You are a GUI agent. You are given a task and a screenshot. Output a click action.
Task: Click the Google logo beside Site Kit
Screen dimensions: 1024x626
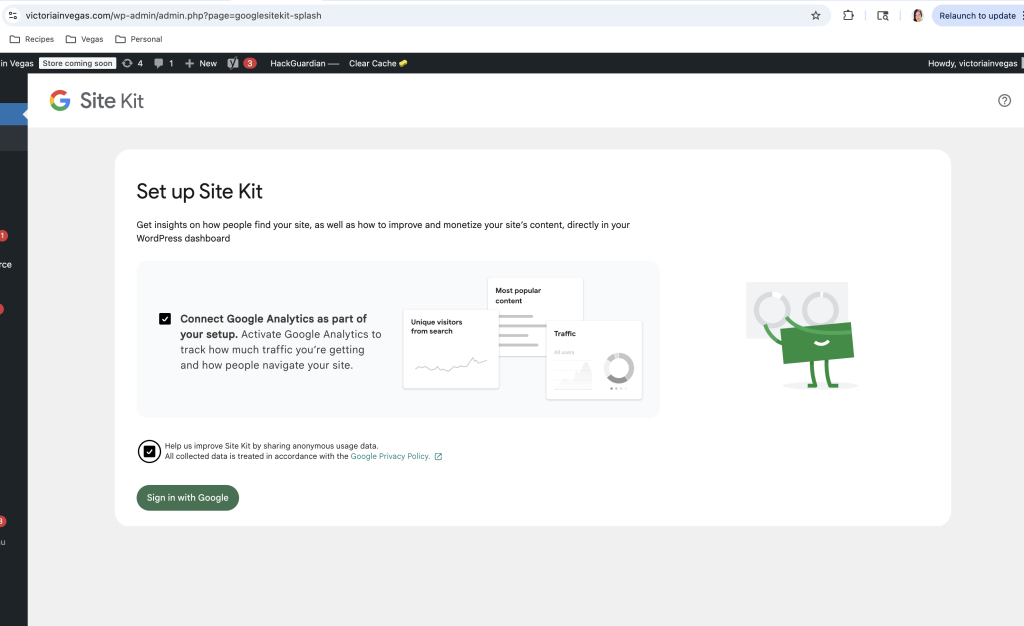click(x=60, y=101)
